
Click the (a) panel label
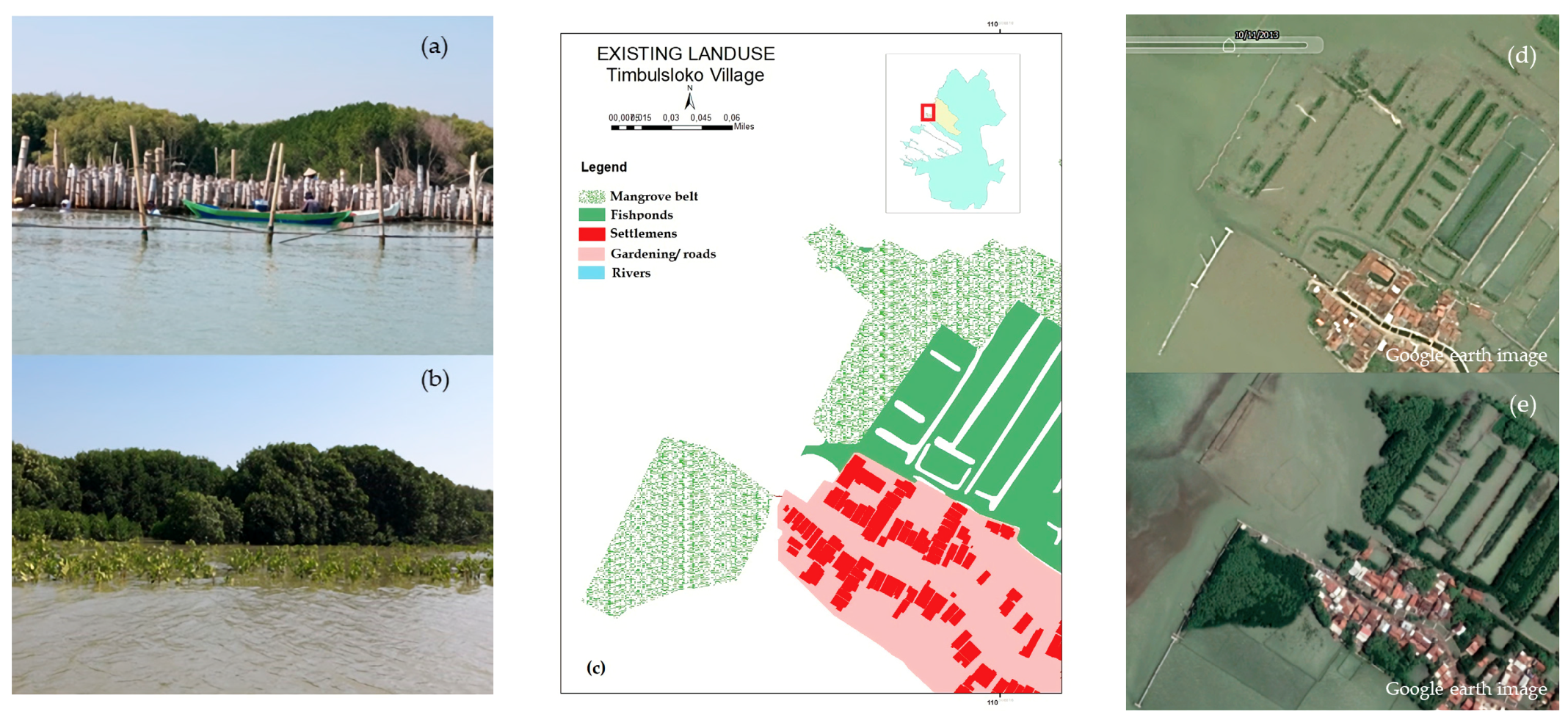(435, 47)
